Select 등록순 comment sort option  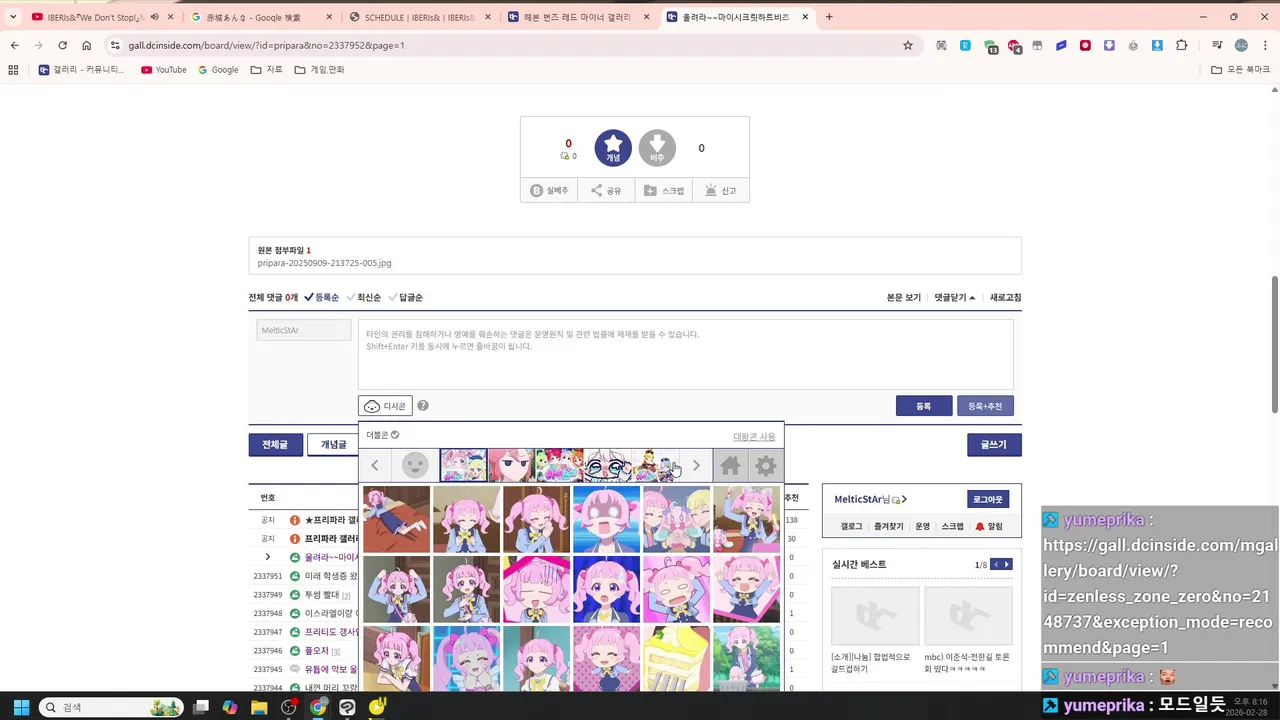click(321, 297)
